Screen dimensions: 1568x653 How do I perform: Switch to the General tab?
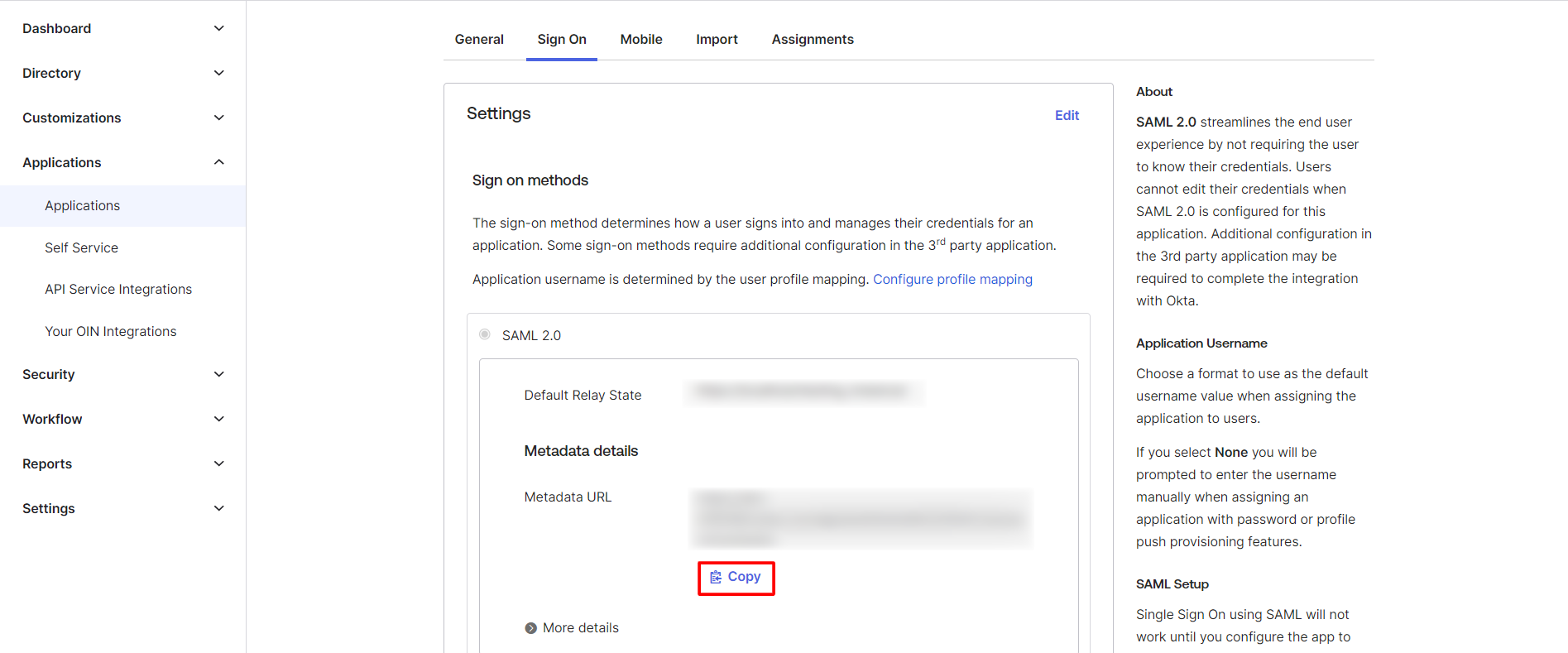[x=479, y=39]
